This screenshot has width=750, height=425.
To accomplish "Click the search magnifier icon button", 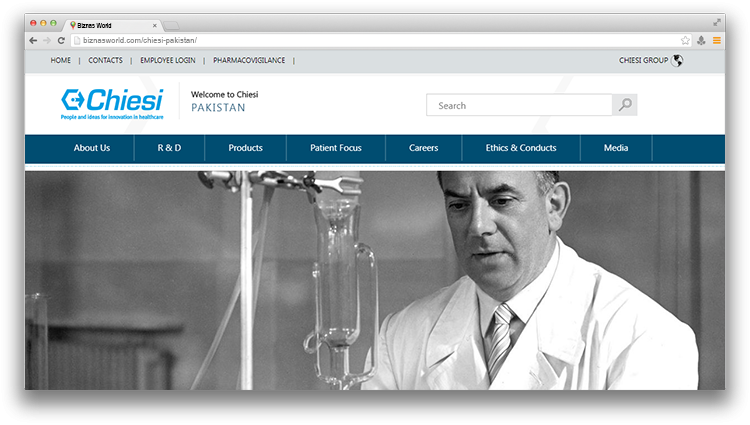I will coord(624,105).
